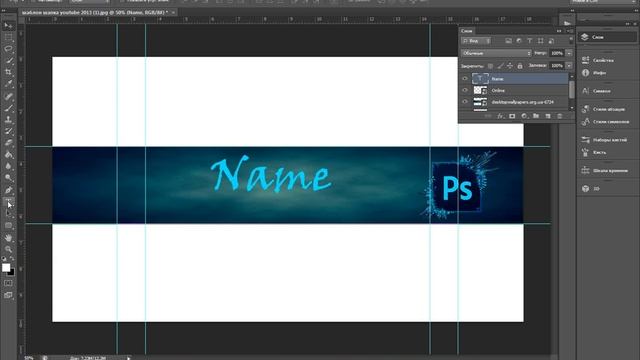
Task: Create a new layer
Action: pos(548,116)
